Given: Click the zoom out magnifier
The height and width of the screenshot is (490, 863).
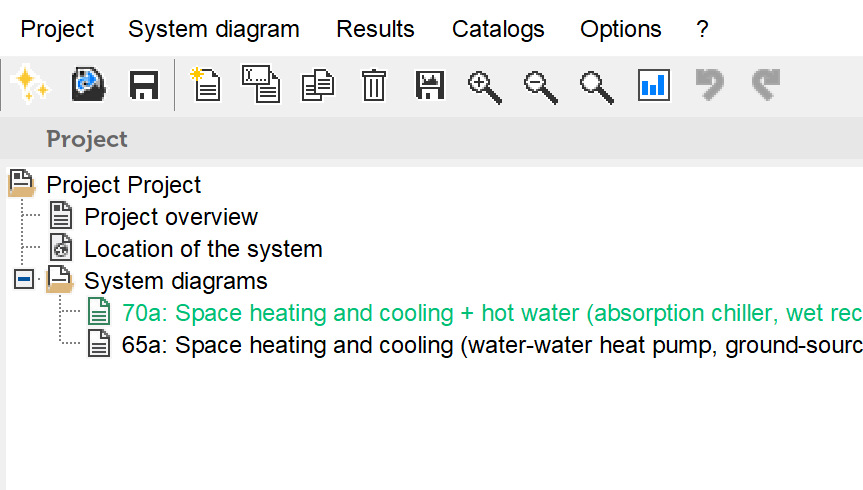Looking at the screenshot, I should tap(541, 86).
